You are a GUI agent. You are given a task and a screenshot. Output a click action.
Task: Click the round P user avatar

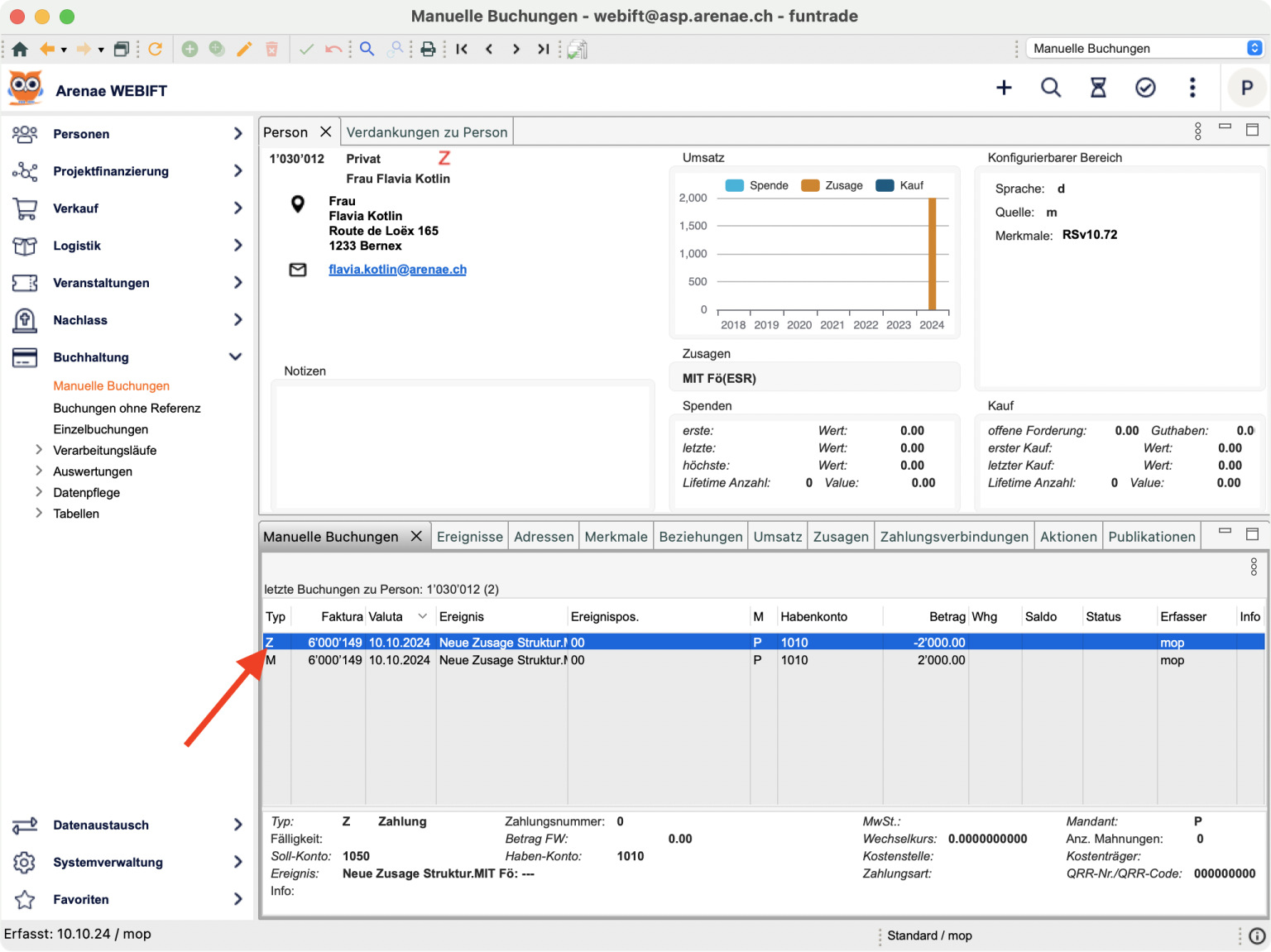pyautogui.click(x=1246, y=88)
